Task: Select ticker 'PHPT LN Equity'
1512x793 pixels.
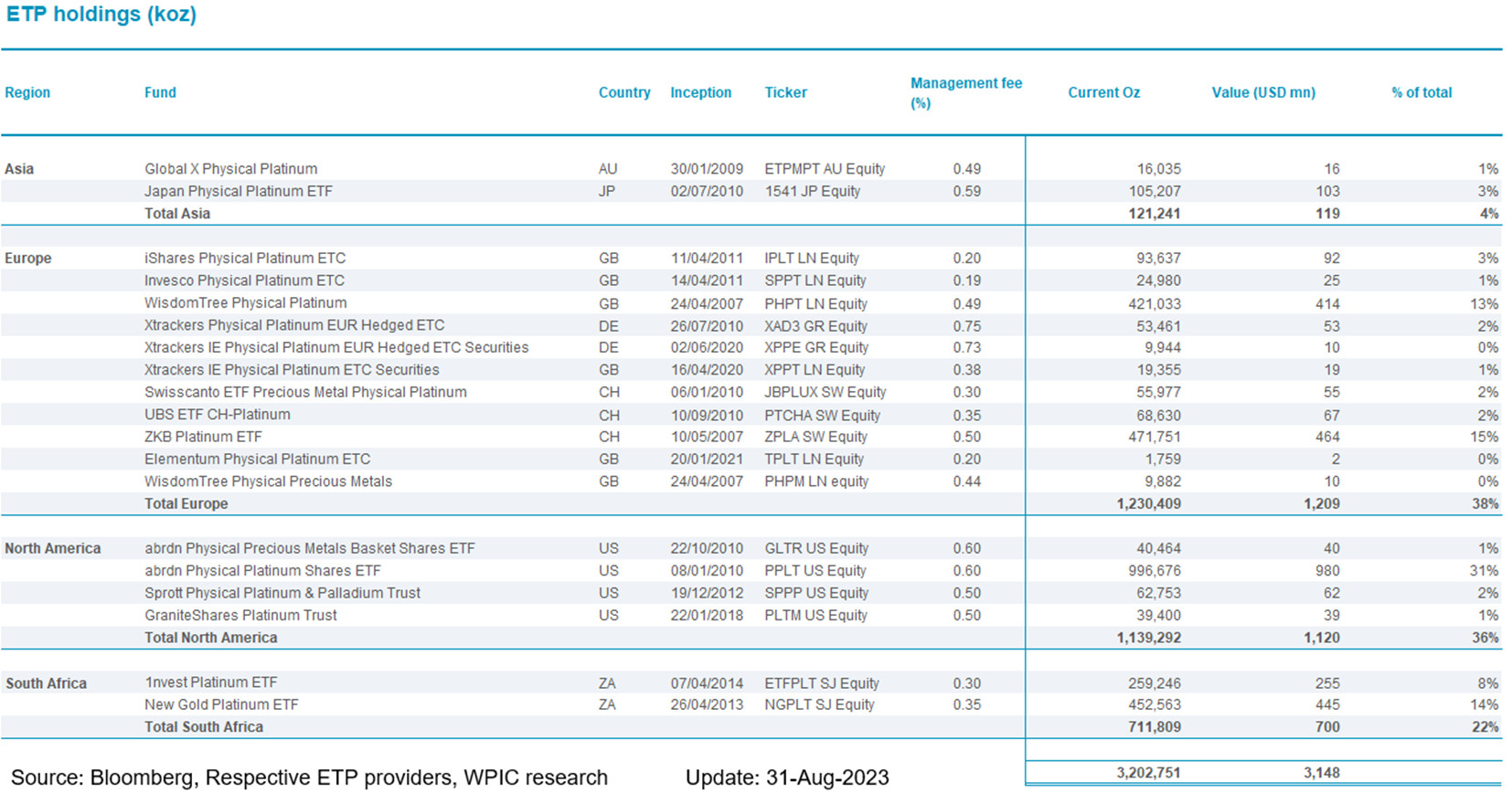Action: click(815, 303)
